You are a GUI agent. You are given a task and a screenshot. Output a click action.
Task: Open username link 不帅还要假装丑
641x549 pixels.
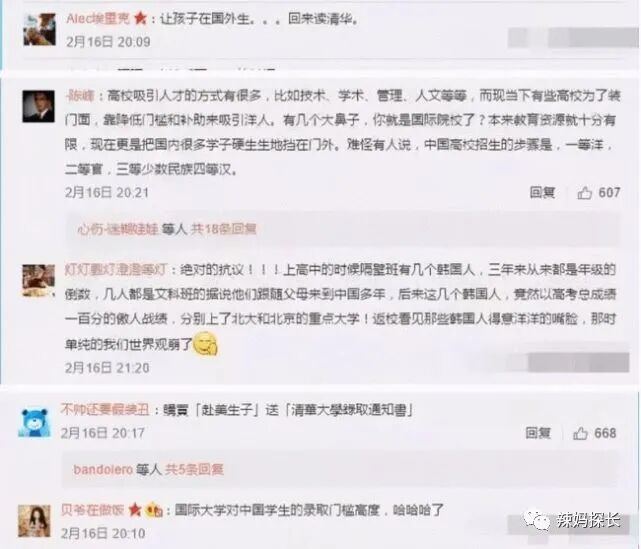tap(105, 409)
